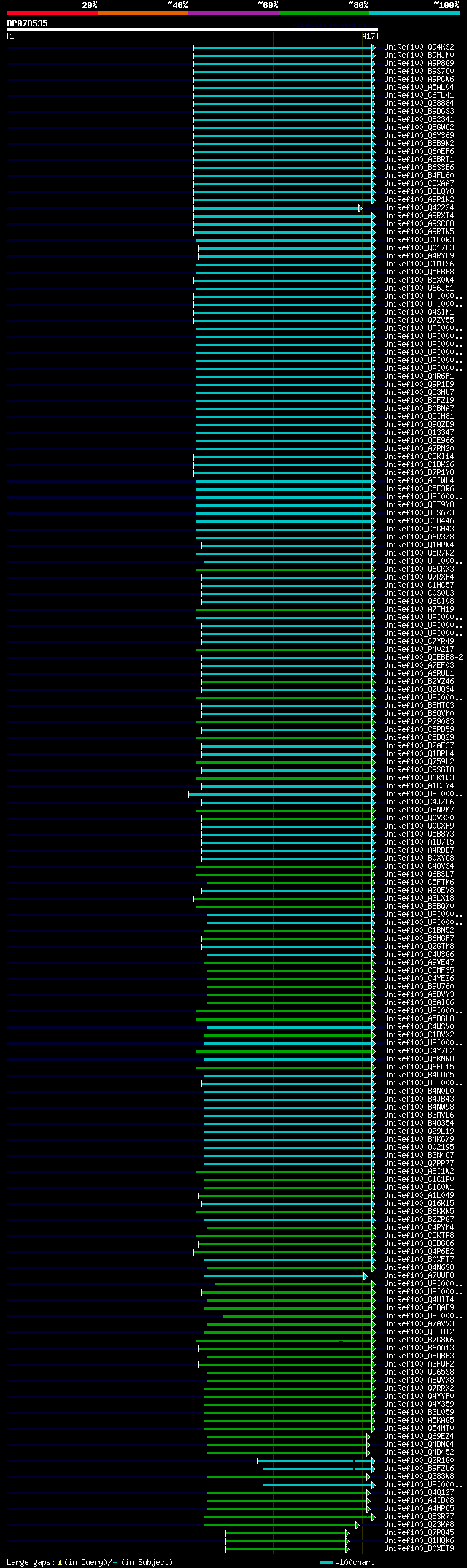
Task: Select the UniRef100_Q5EBE8-2 label
Action: [423, 657]
